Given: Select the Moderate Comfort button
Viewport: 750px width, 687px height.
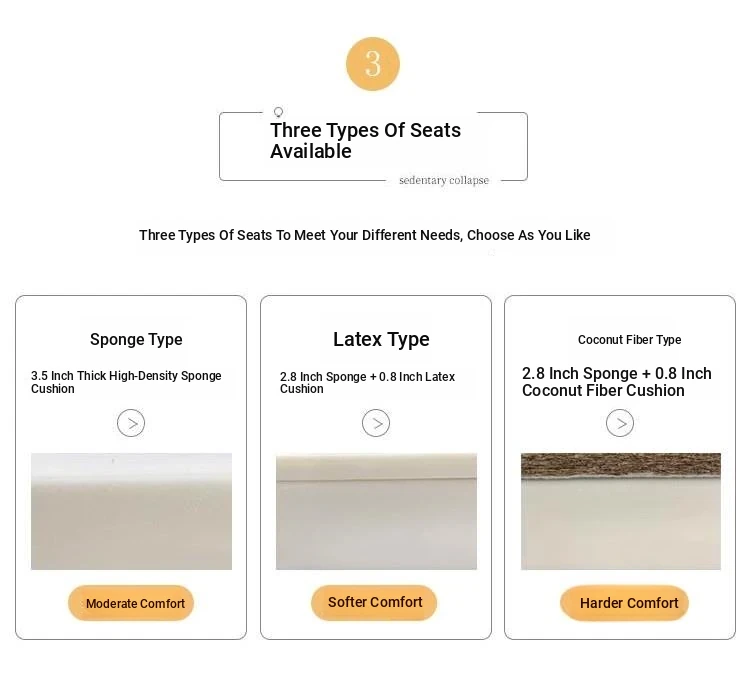Looking at the screenshot, I should pos(131,603).
